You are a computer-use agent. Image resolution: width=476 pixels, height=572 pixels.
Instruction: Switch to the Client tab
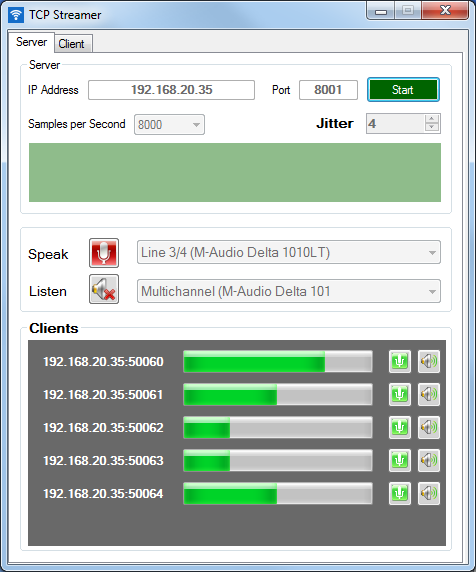point(71,44)
